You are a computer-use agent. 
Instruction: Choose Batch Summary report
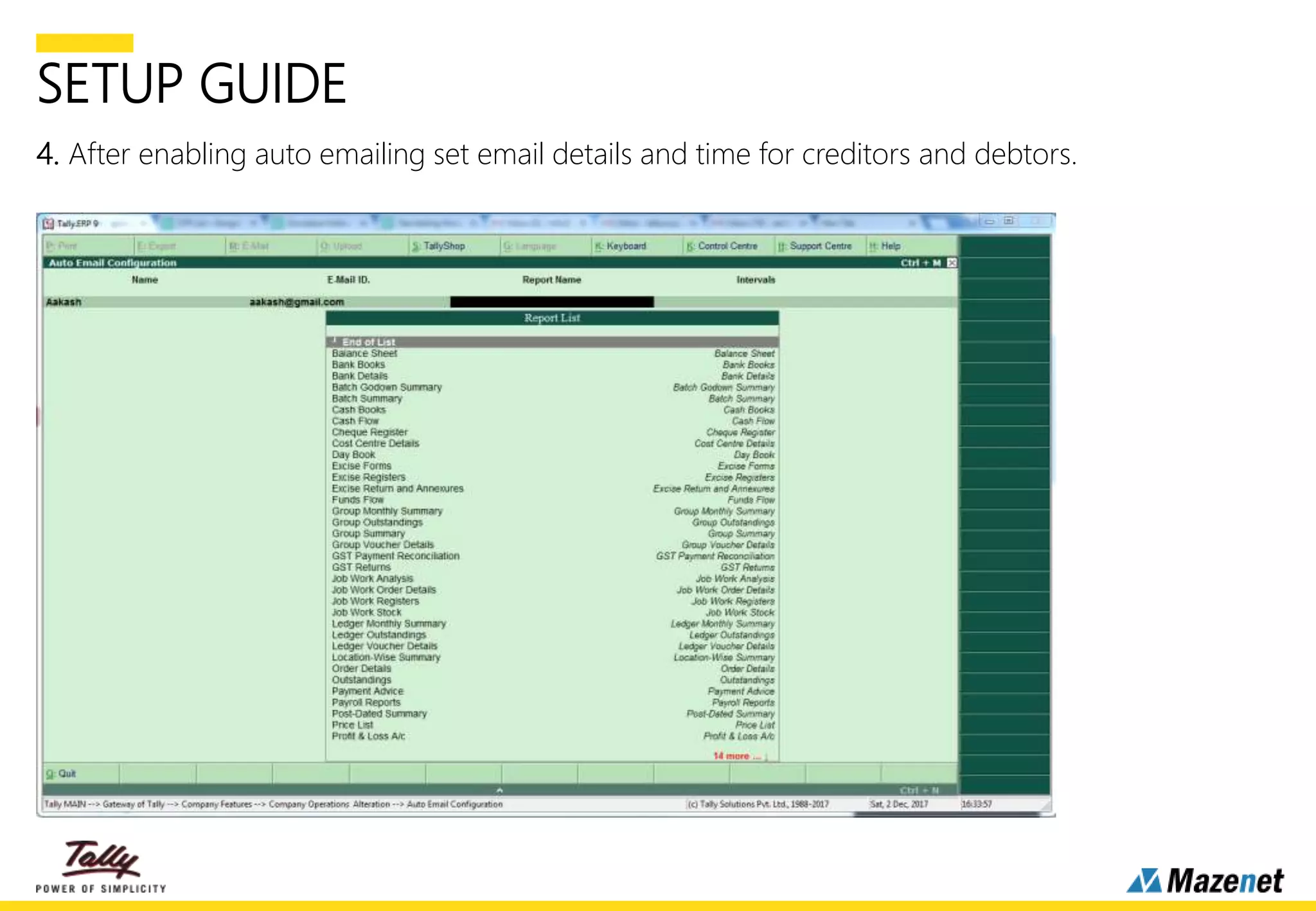coord(552,398)
